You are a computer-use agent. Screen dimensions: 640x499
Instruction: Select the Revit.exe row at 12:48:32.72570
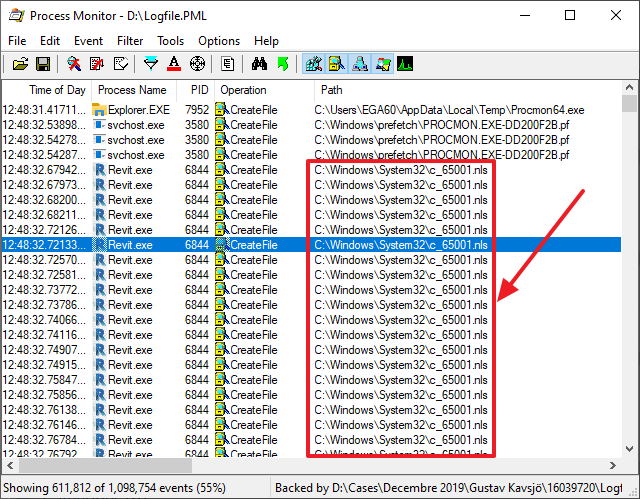click(311, 260)
